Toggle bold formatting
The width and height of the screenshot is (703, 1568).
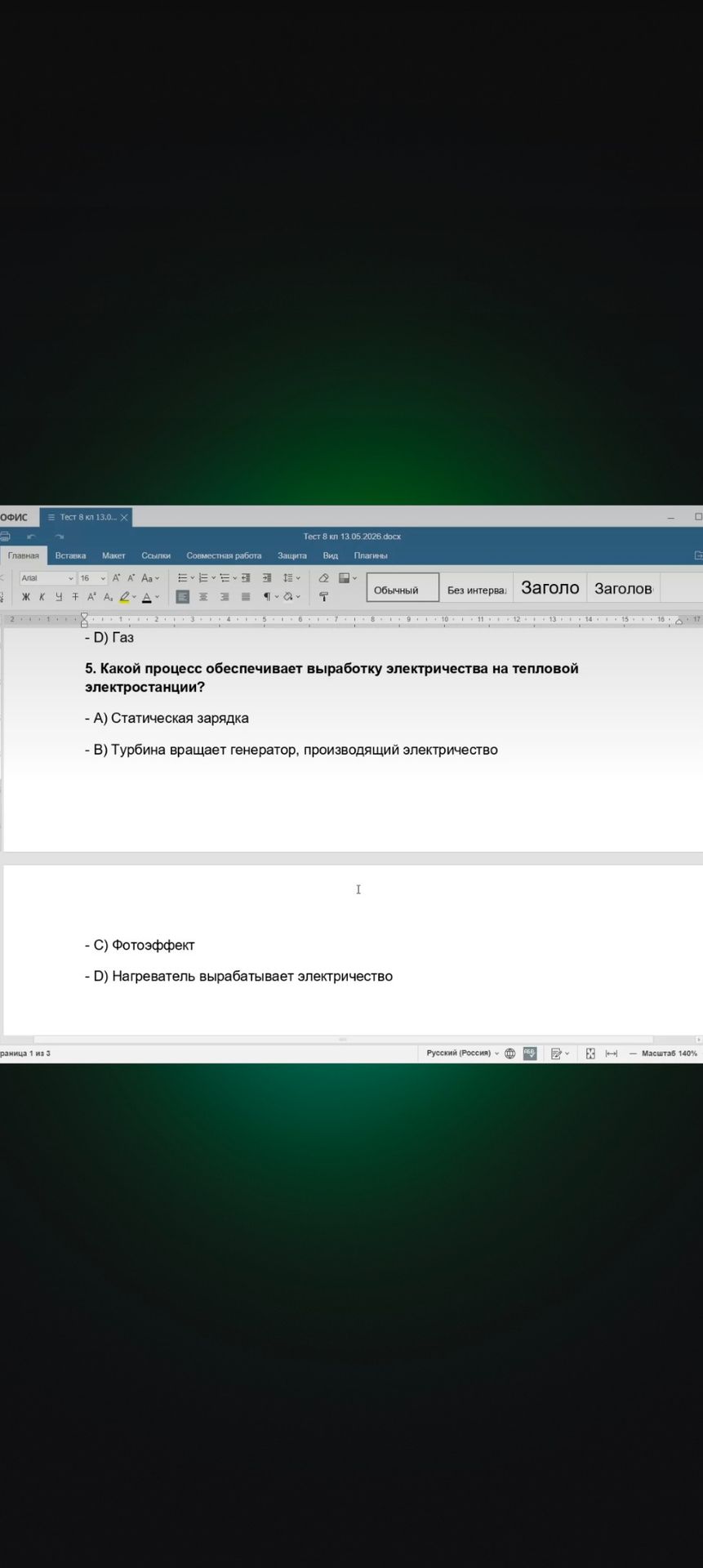tap(26, 597)
